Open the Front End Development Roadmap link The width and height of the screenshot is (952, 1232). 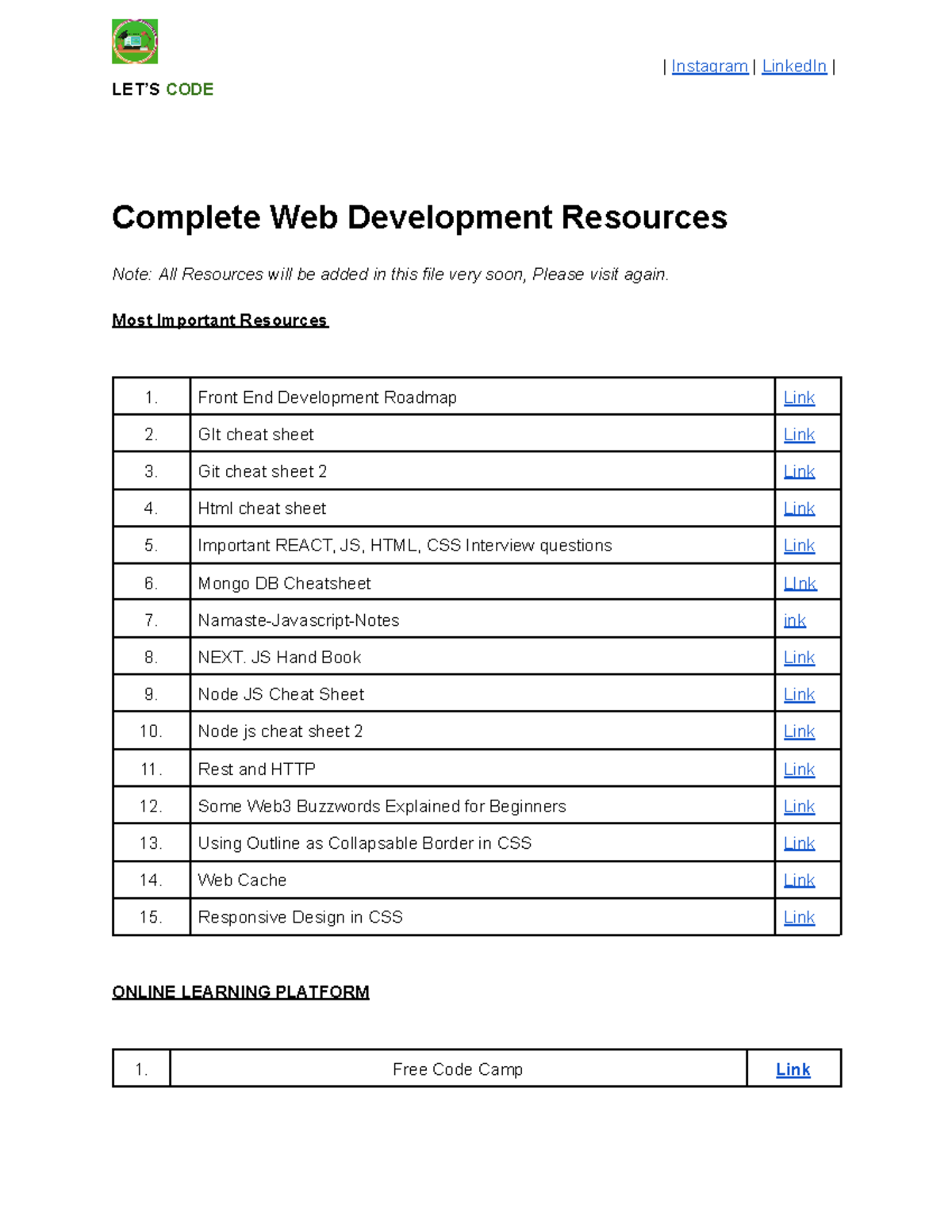[798, 397]
